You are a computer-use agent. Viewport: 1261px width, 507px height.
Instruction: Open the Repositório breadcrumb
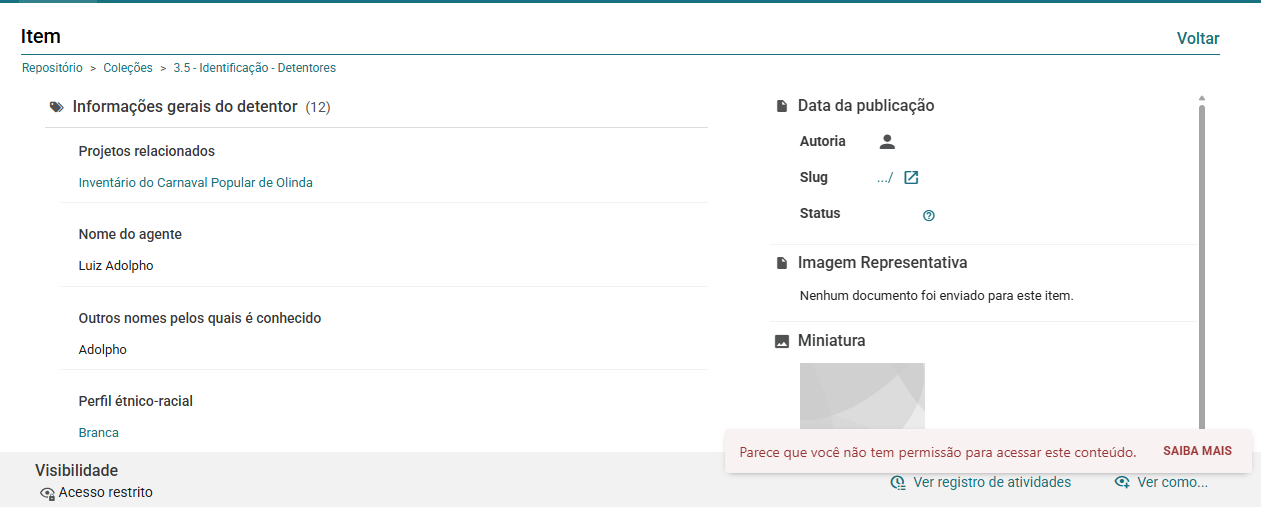coord(52,68)
